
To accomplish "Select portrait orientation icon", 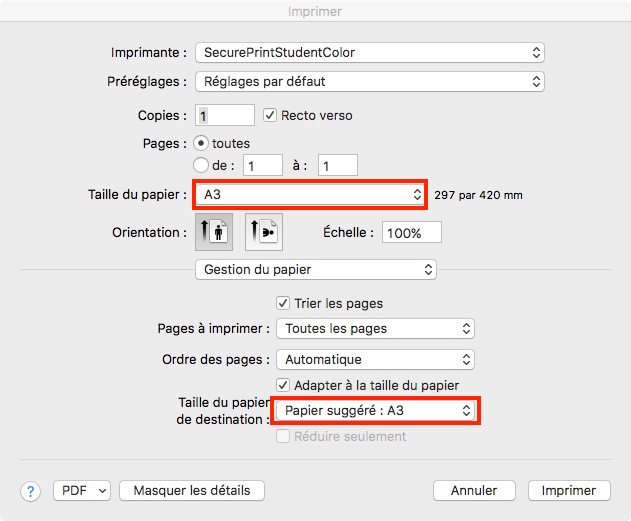I will click(213, 231).
